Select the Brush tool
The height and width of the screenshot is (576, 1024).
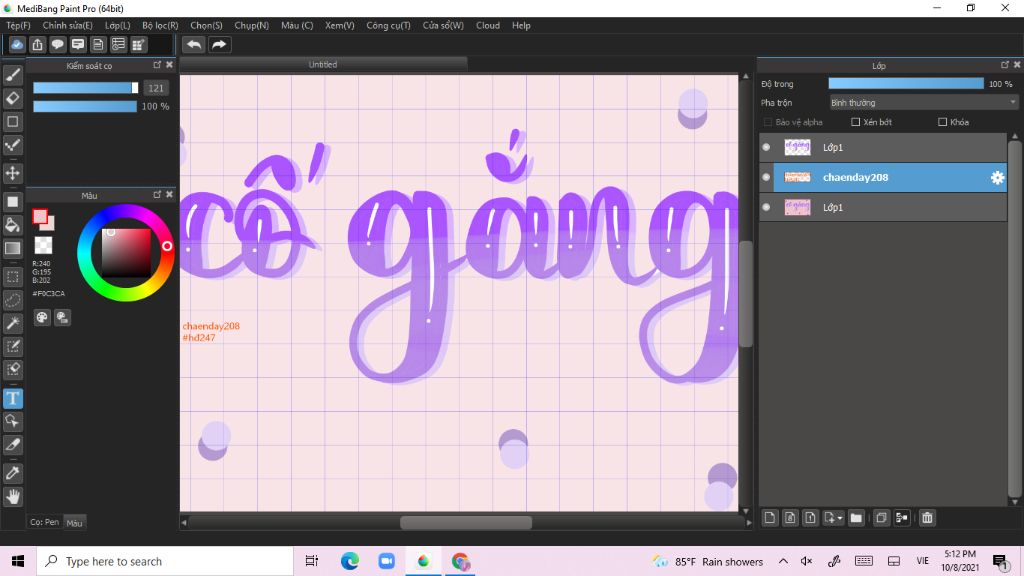click(12, 75)
